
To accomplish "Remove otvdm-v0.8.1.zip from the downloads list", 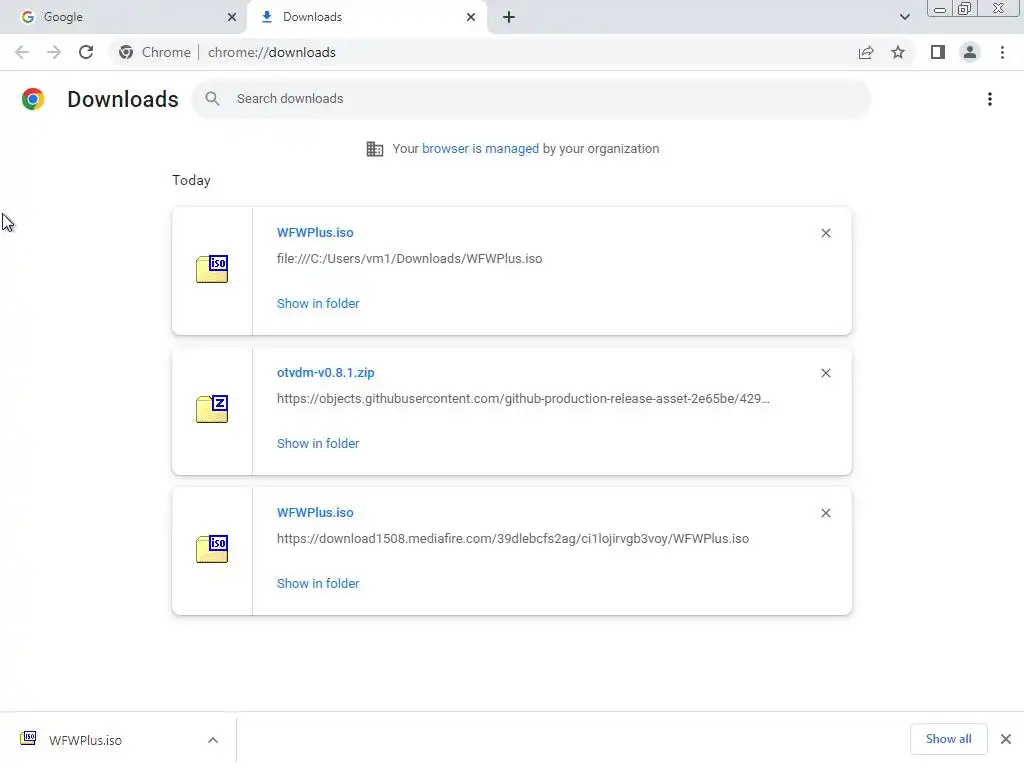I will (826, 373).
